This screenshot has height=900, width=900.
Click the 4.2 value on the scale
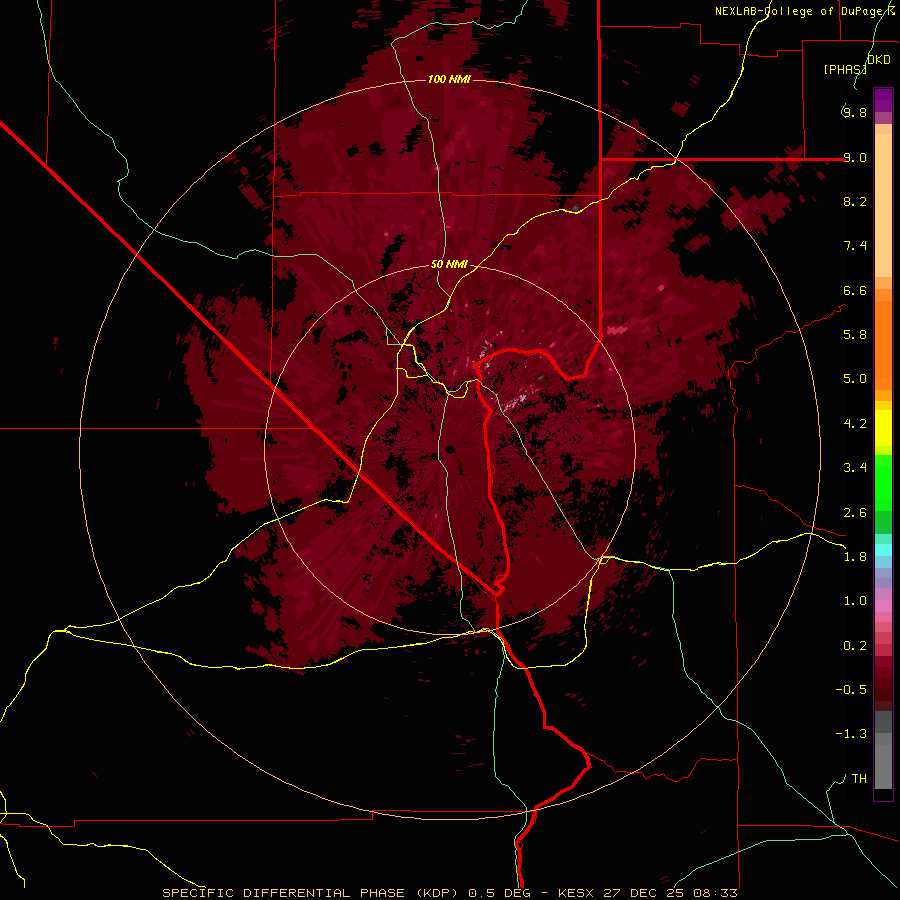855,424
